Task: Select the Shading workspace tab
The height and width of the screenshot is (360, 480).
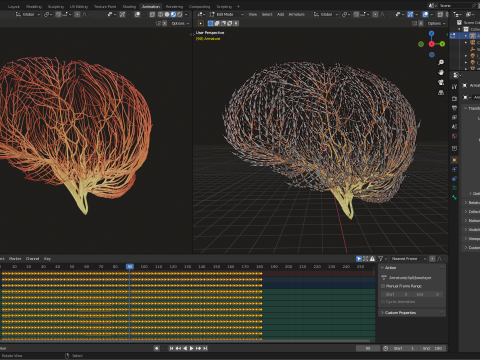Action: click(x=129, y=6)
